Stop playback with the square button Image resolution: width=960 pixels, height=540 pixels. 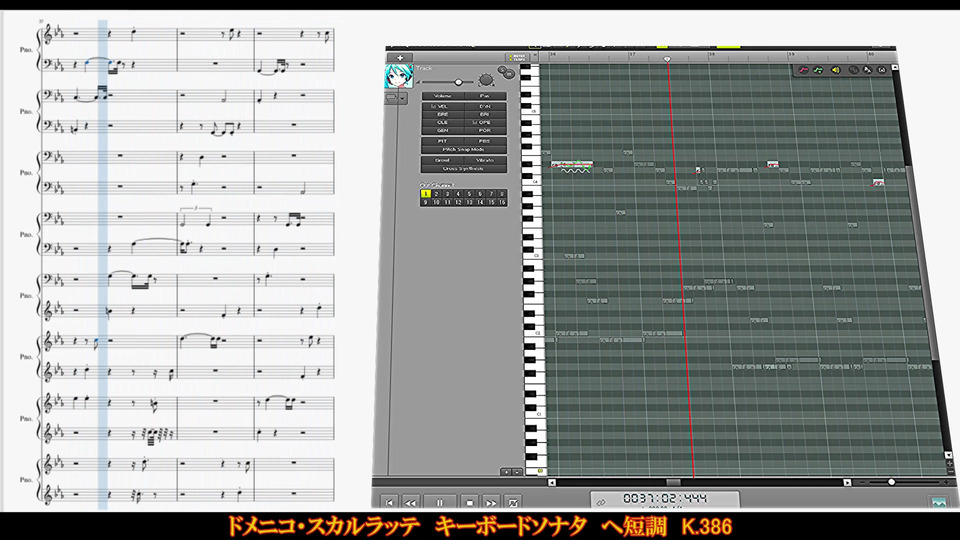click(x=468, y=502)
